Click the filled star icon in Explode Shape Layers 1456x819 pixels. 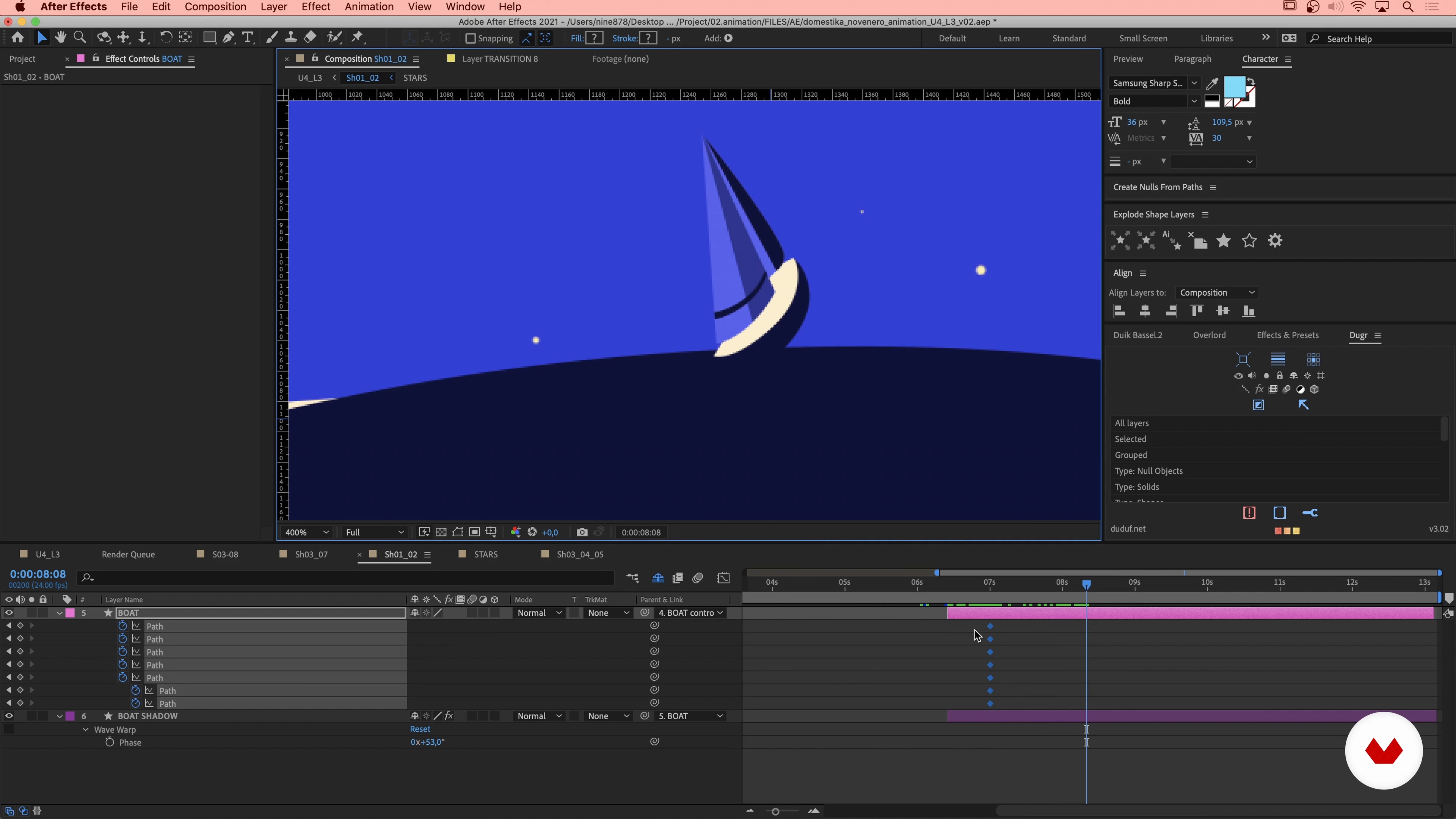(x=1224, y=241)
